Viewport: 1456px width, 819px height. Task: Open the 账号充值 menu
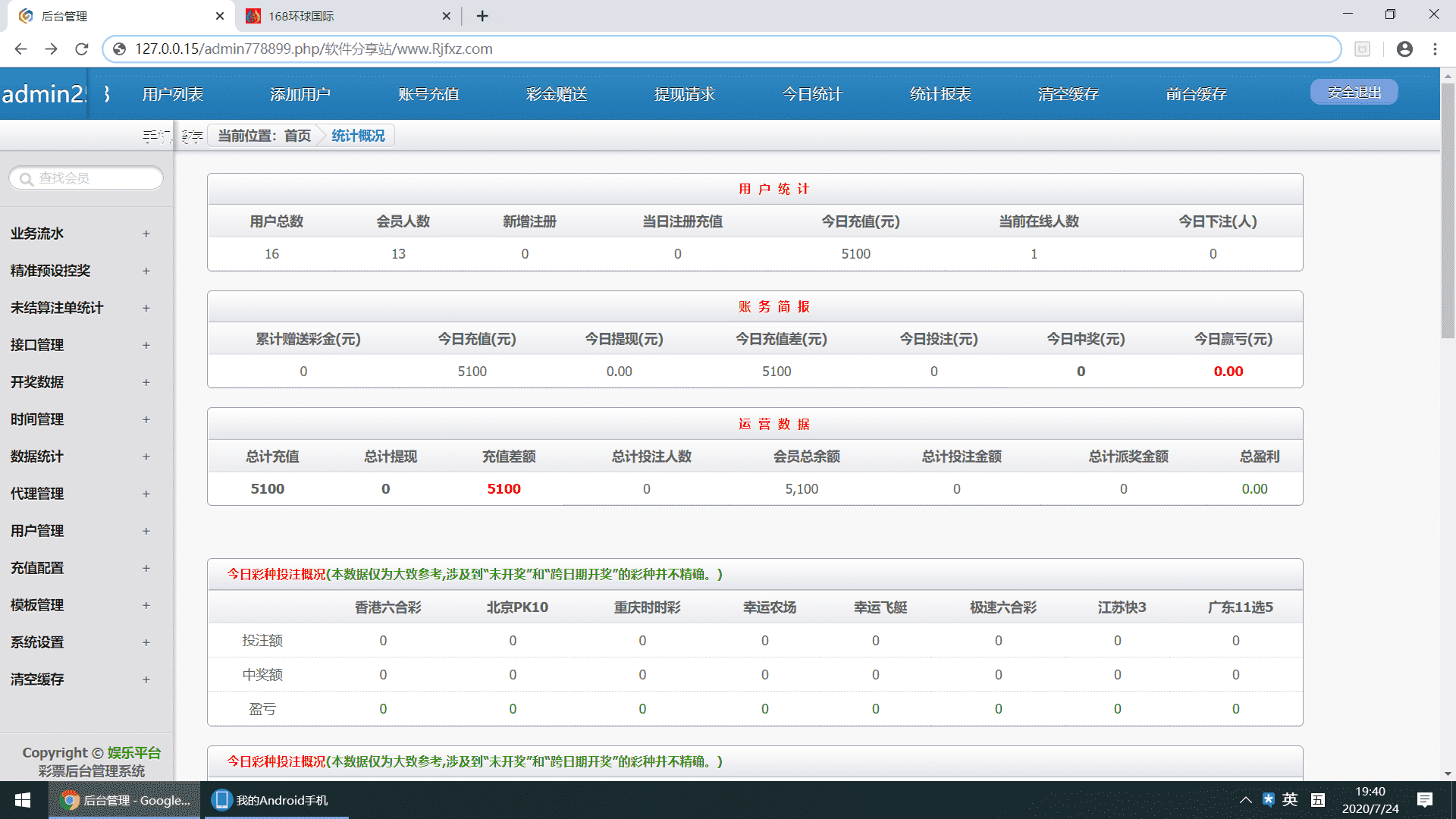click(x=428, y=94)
